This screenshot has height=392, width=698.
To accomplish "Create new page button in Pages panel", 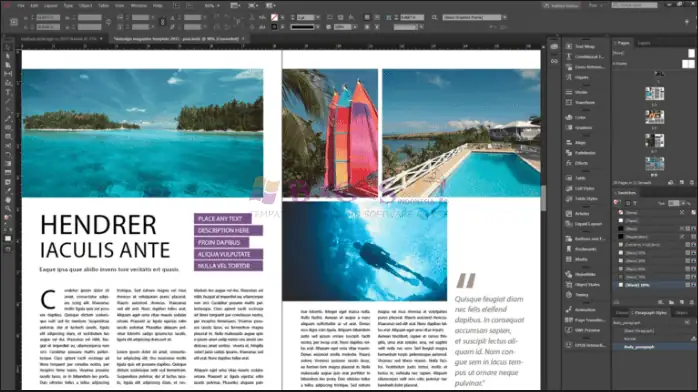I will pyautogui.click(x=682, y=182).
